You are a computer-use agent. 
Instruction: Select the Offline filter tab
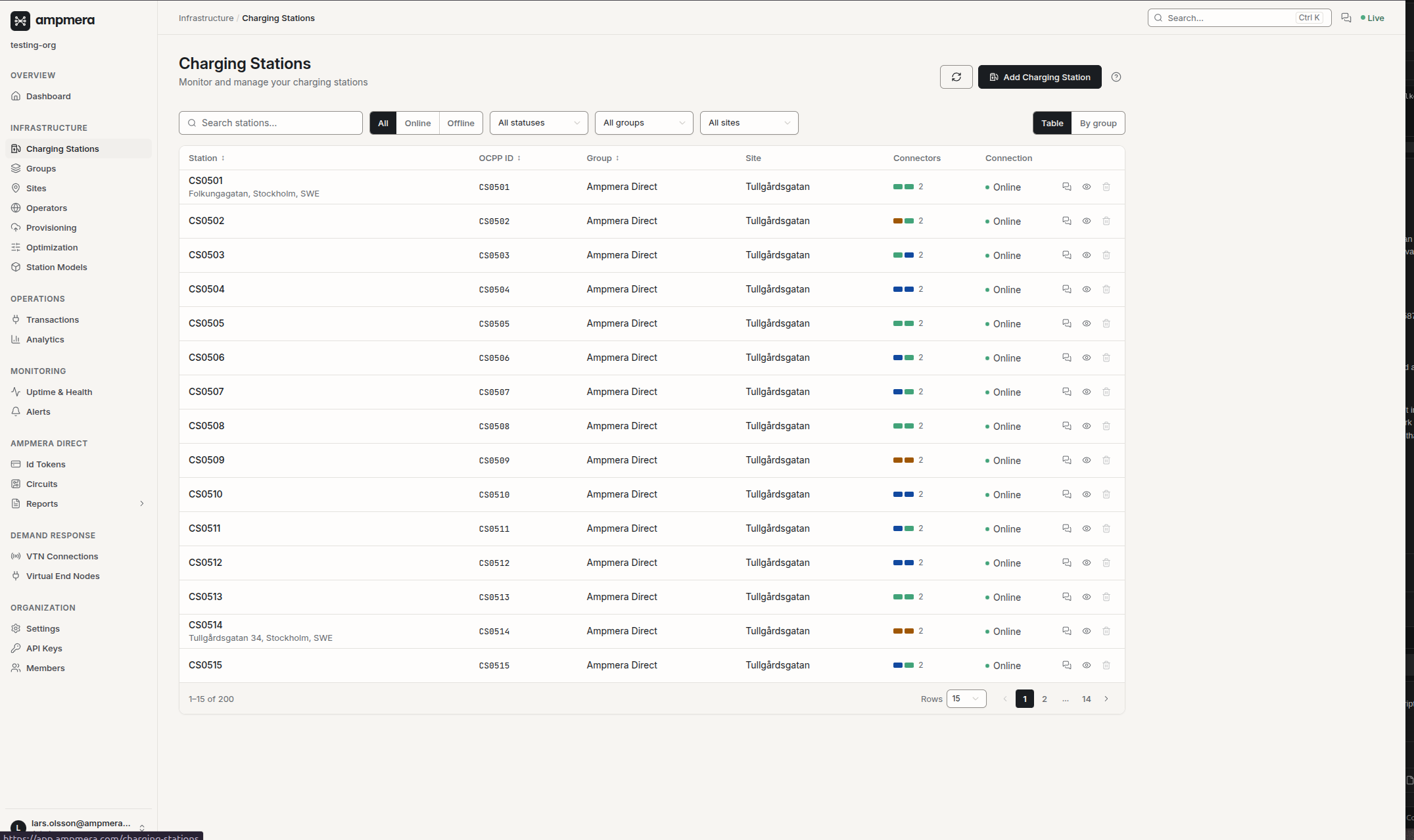460,123
